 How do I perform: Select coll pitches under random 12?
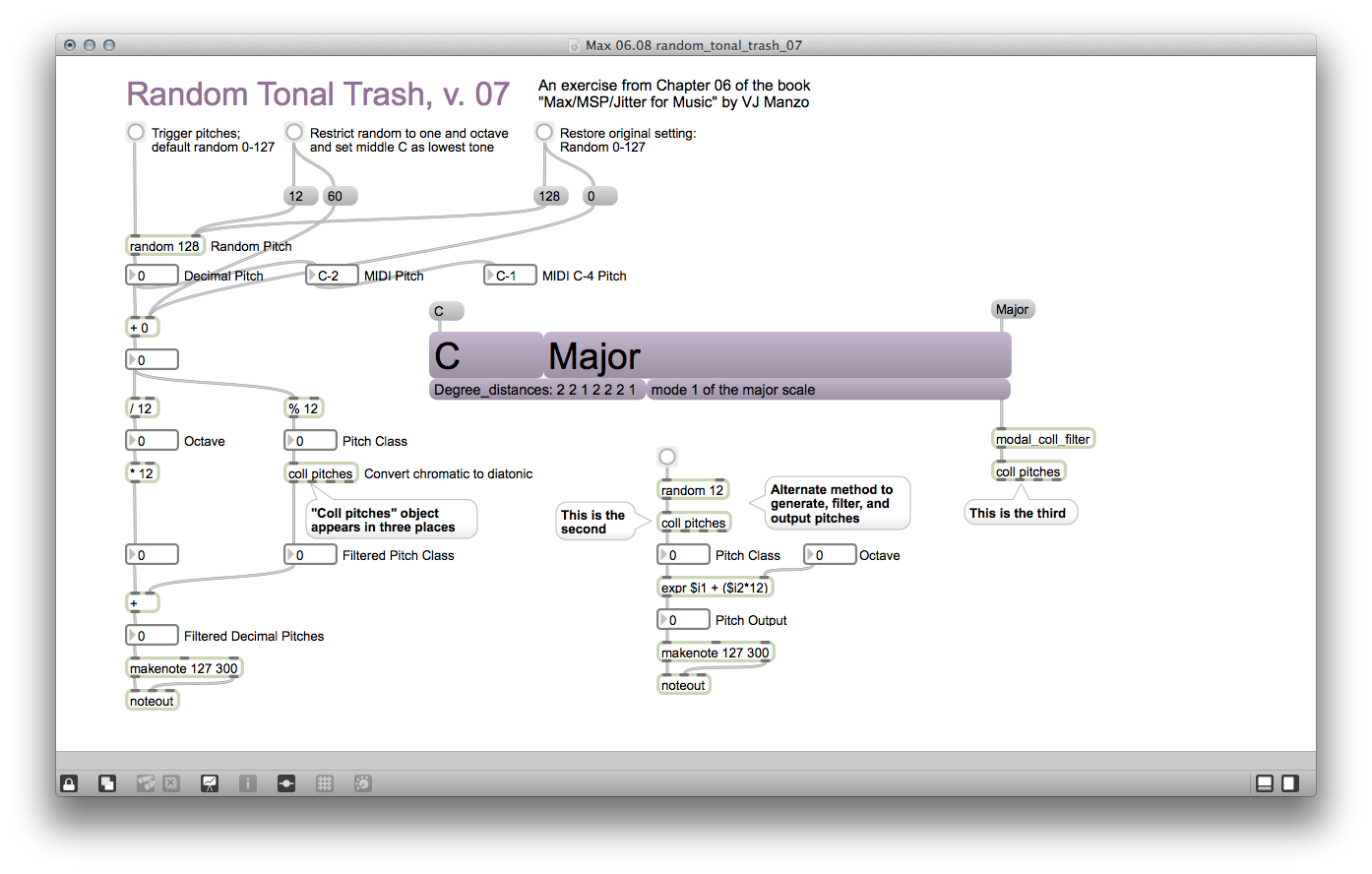(x=694, y=523)
